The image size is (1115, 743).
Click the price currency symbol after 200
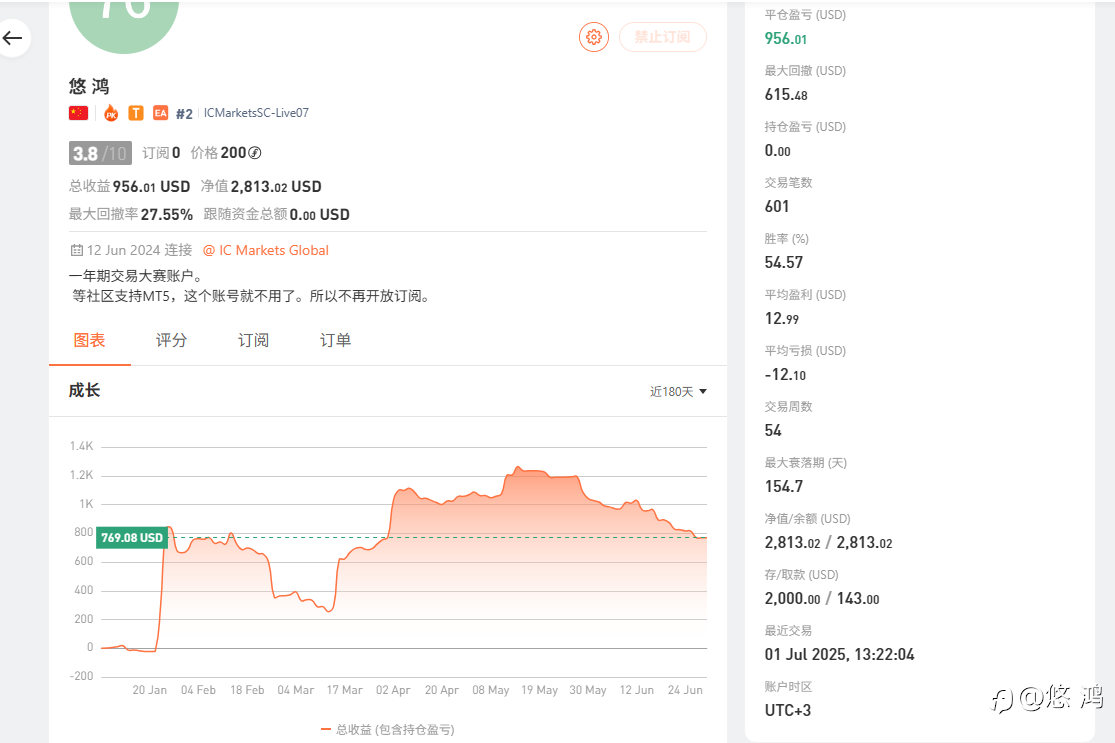click(255, 153)
